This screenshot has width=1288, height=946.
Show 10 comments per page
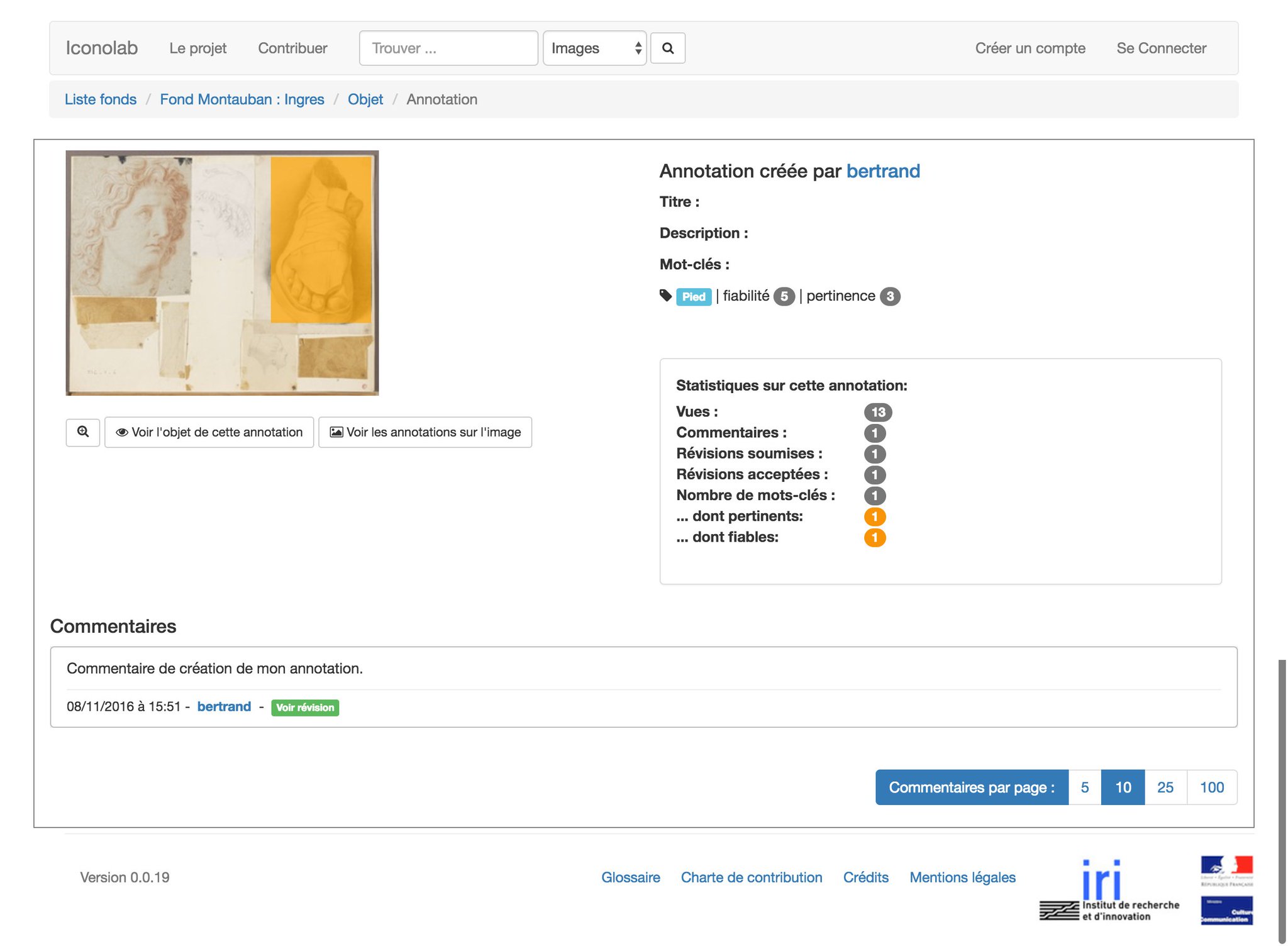click(x=1123, y=787)
